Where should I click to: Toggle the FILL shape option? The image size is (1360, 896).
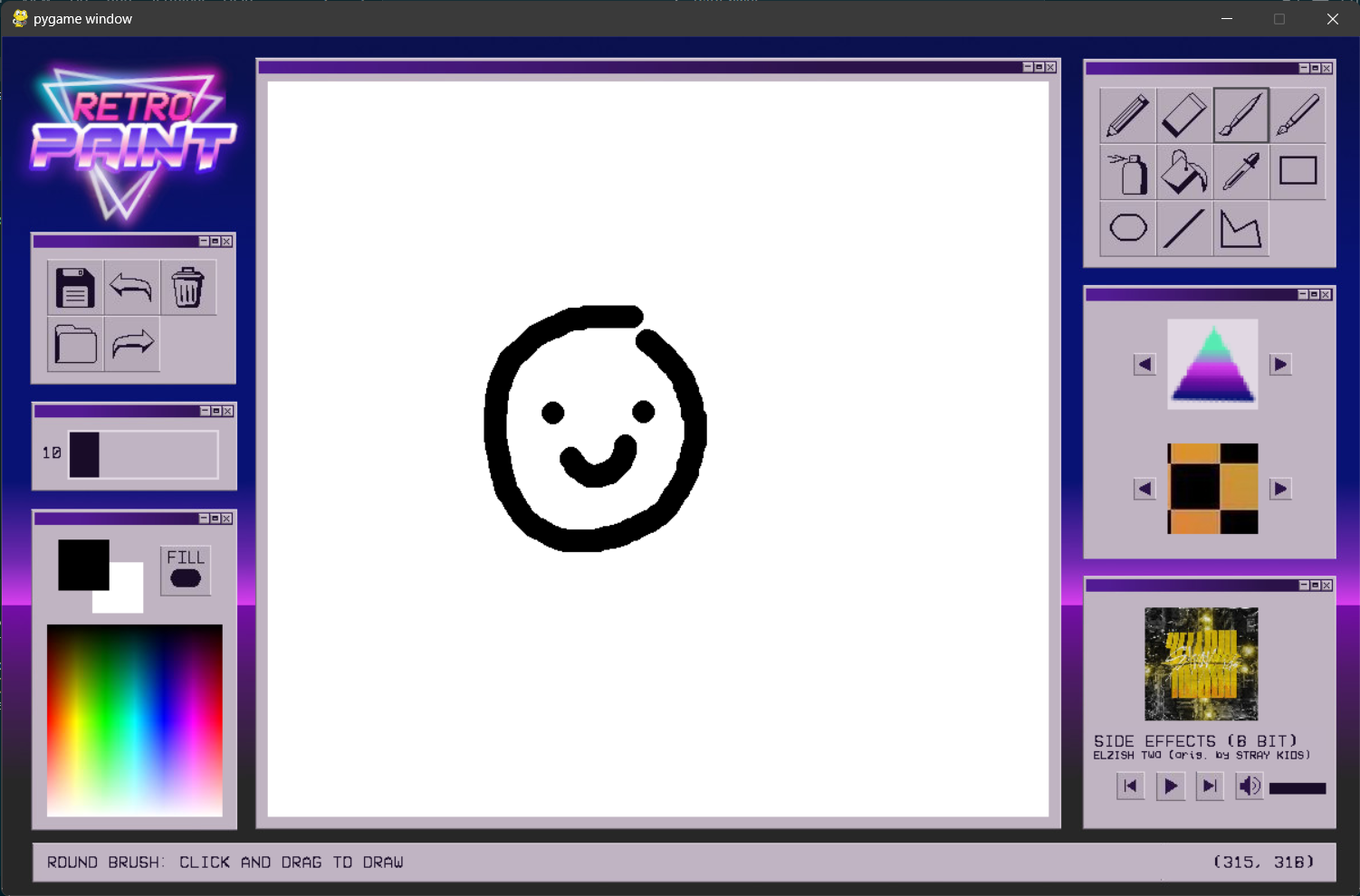pyautogui.click(x=186, y=570)
